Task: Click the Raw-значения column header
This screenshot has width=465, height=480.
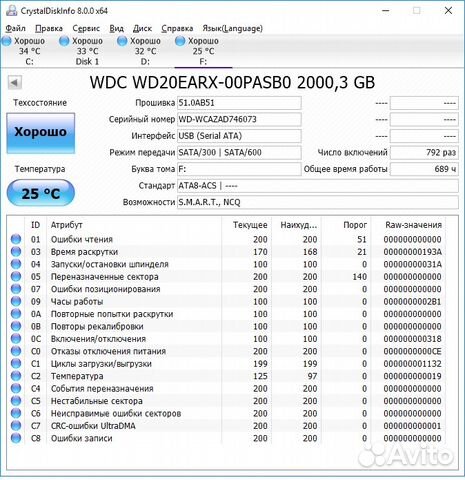Action: 413,225
